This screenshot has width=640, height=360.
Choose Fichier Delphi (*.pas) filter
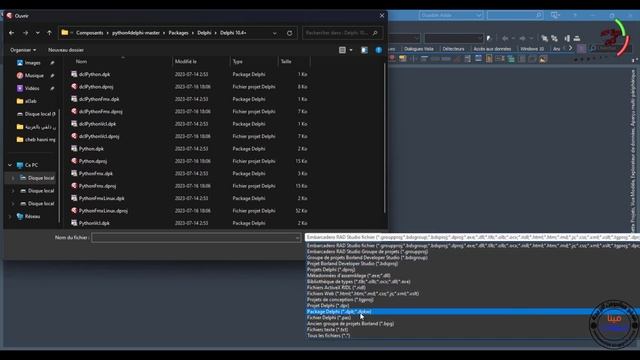(329, 318)
